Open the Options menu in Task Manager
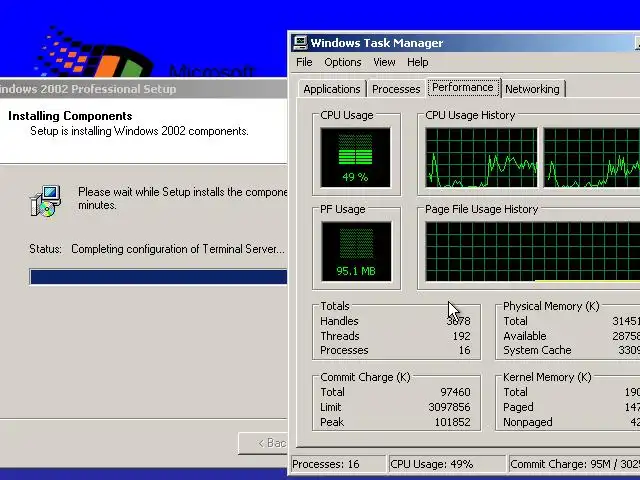 (343, 62)
